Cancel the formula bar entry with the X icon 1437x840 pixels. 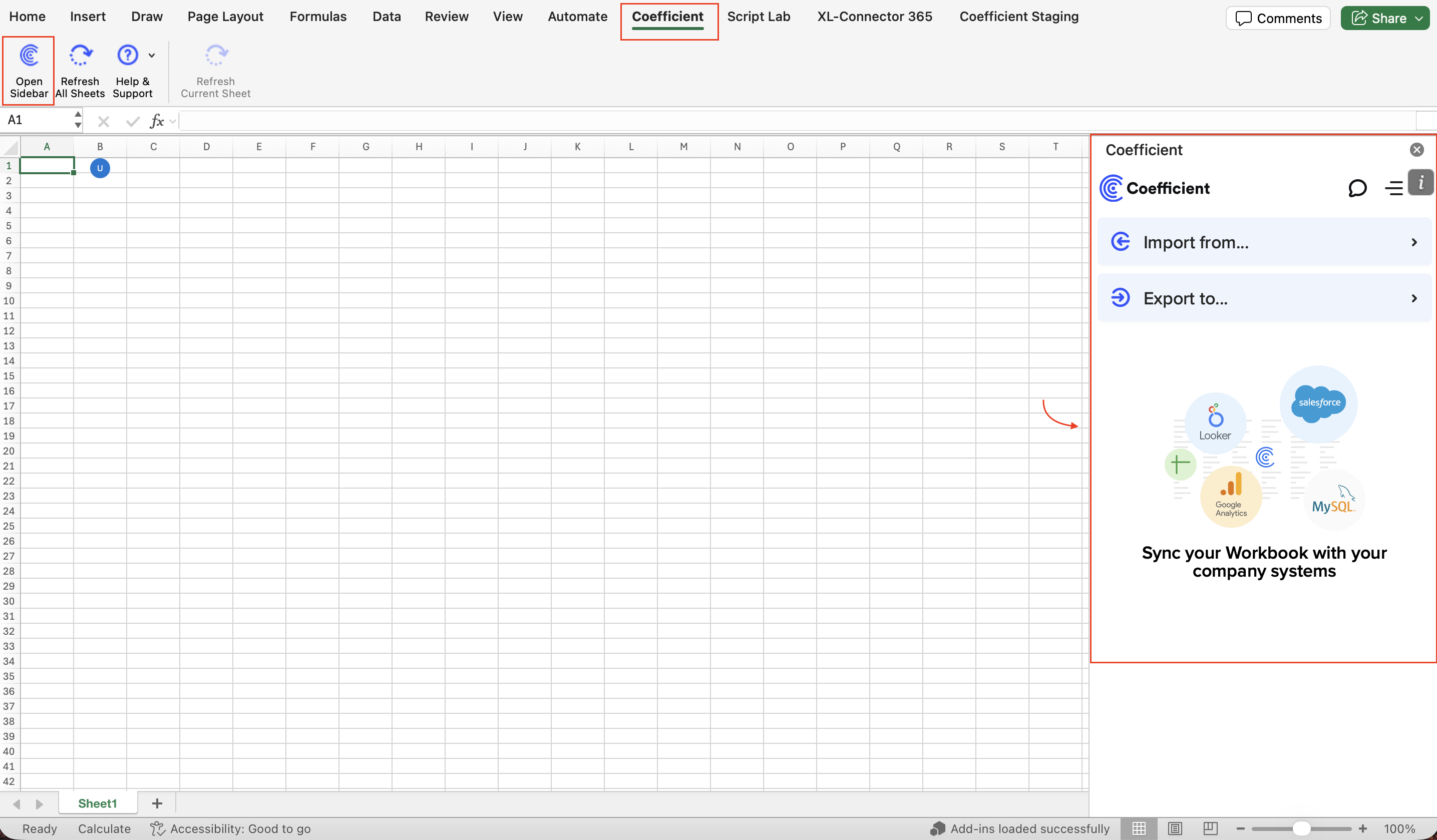pos(103,122)
